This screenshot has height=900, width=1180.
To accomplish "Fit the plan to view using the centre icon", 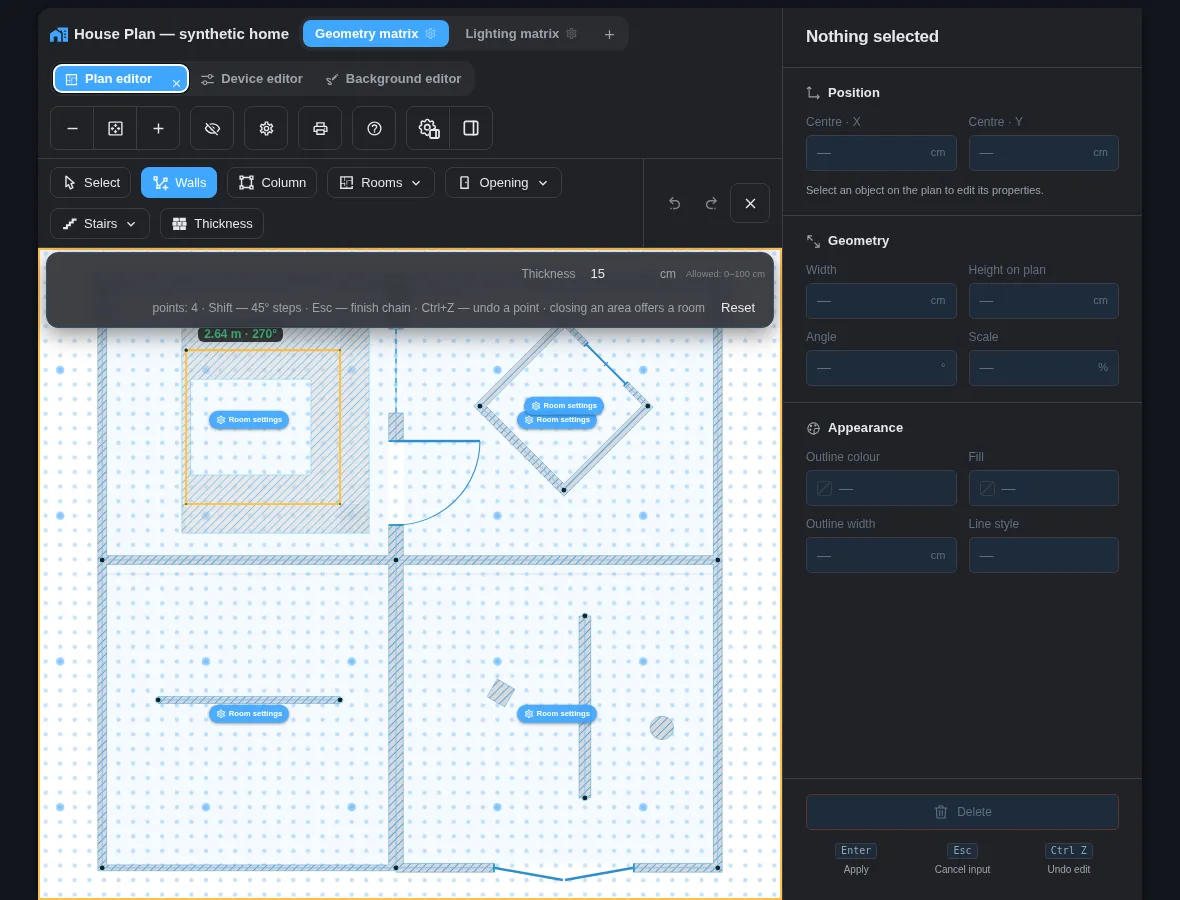I will click(x=115, y=129).
